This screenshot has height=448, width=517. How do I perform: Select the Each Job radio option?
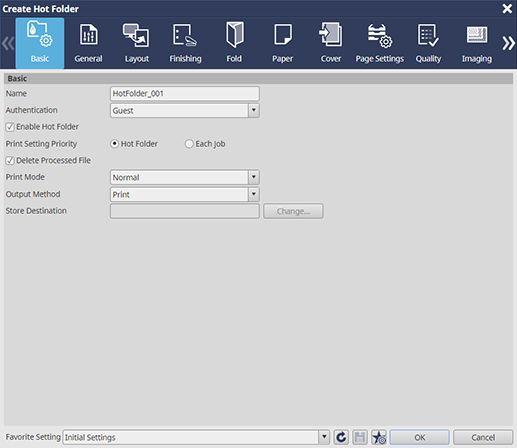click(189, 144)
